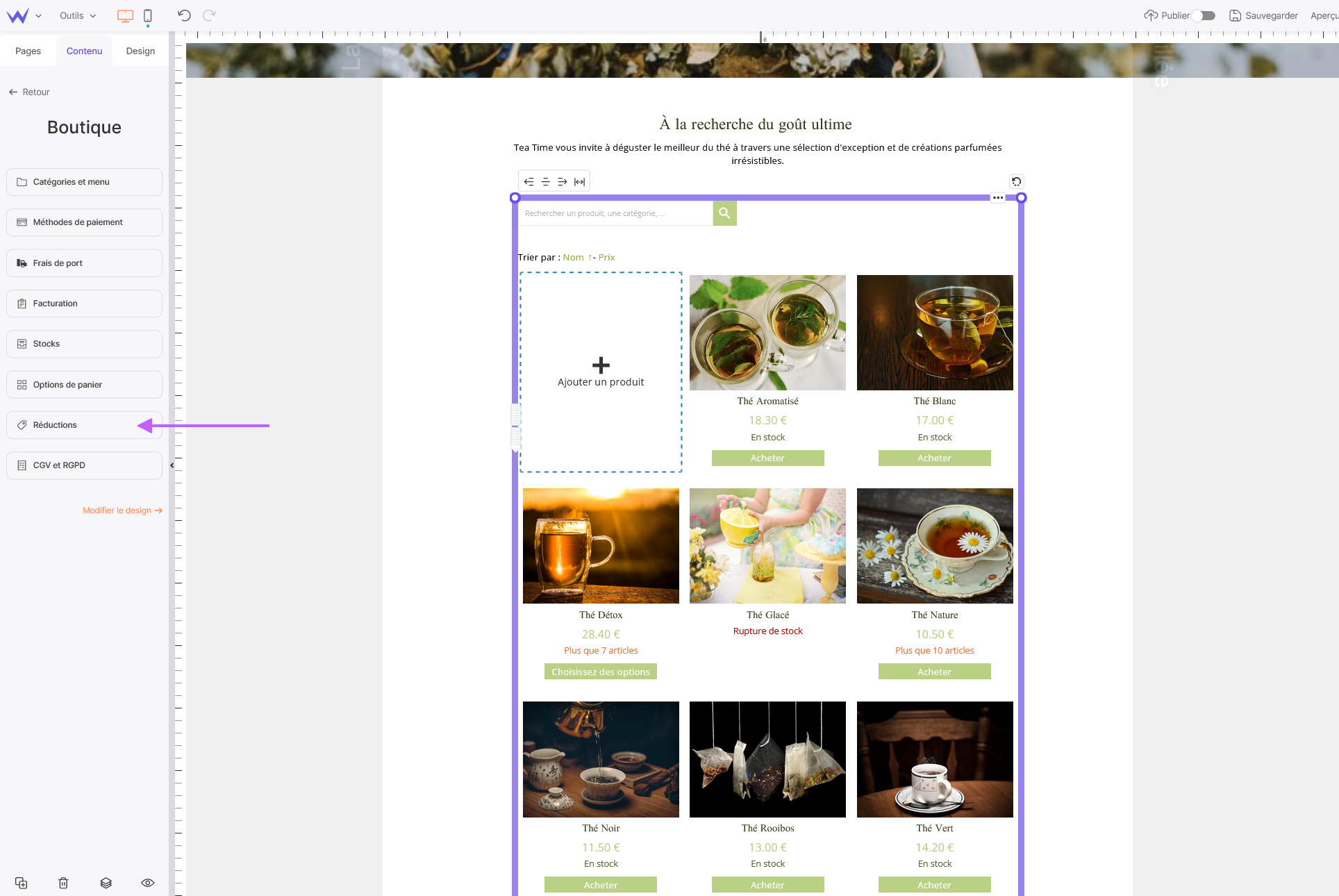Expand the Options de panier section
This screenshot has height=896, width=1339.
(84, 384)
